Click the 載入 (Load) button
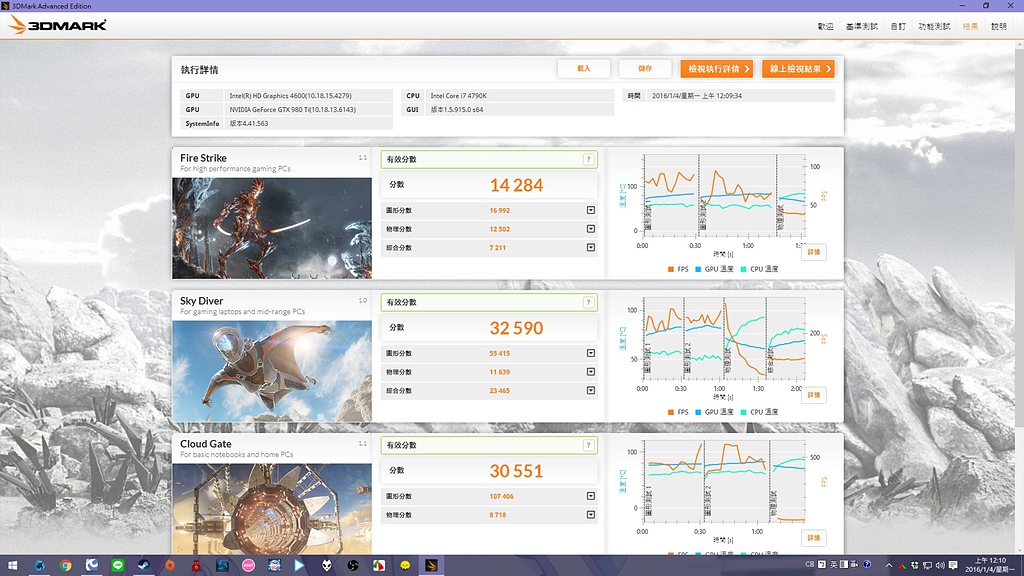Screen dimensions: 1024x576 584,69
